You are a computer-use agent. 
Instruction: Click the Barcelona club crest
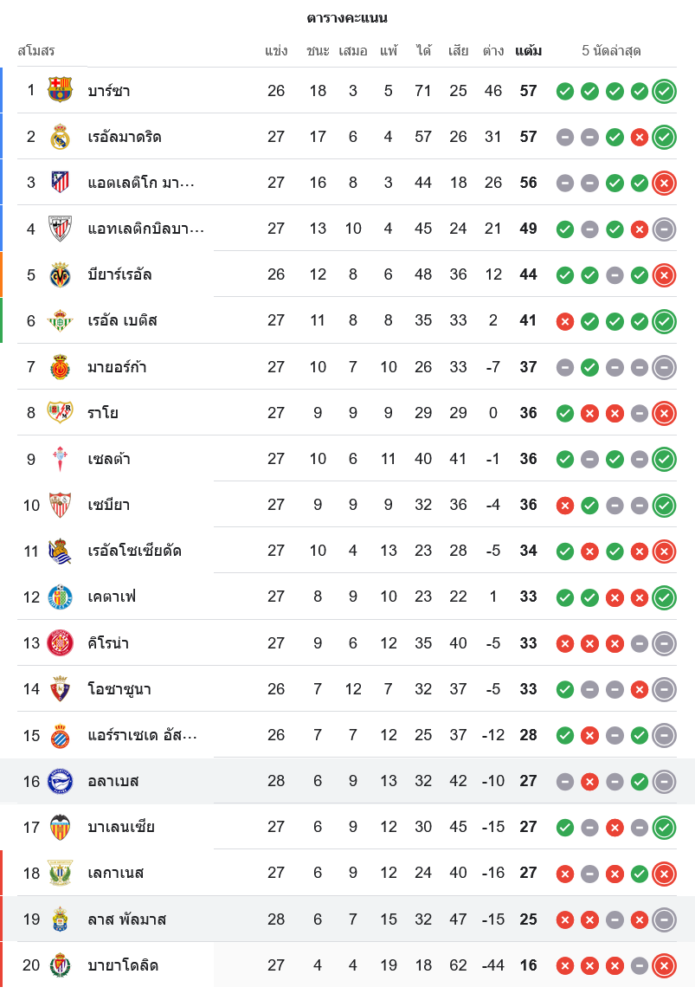pyautogui.click(x=60, y=90)
